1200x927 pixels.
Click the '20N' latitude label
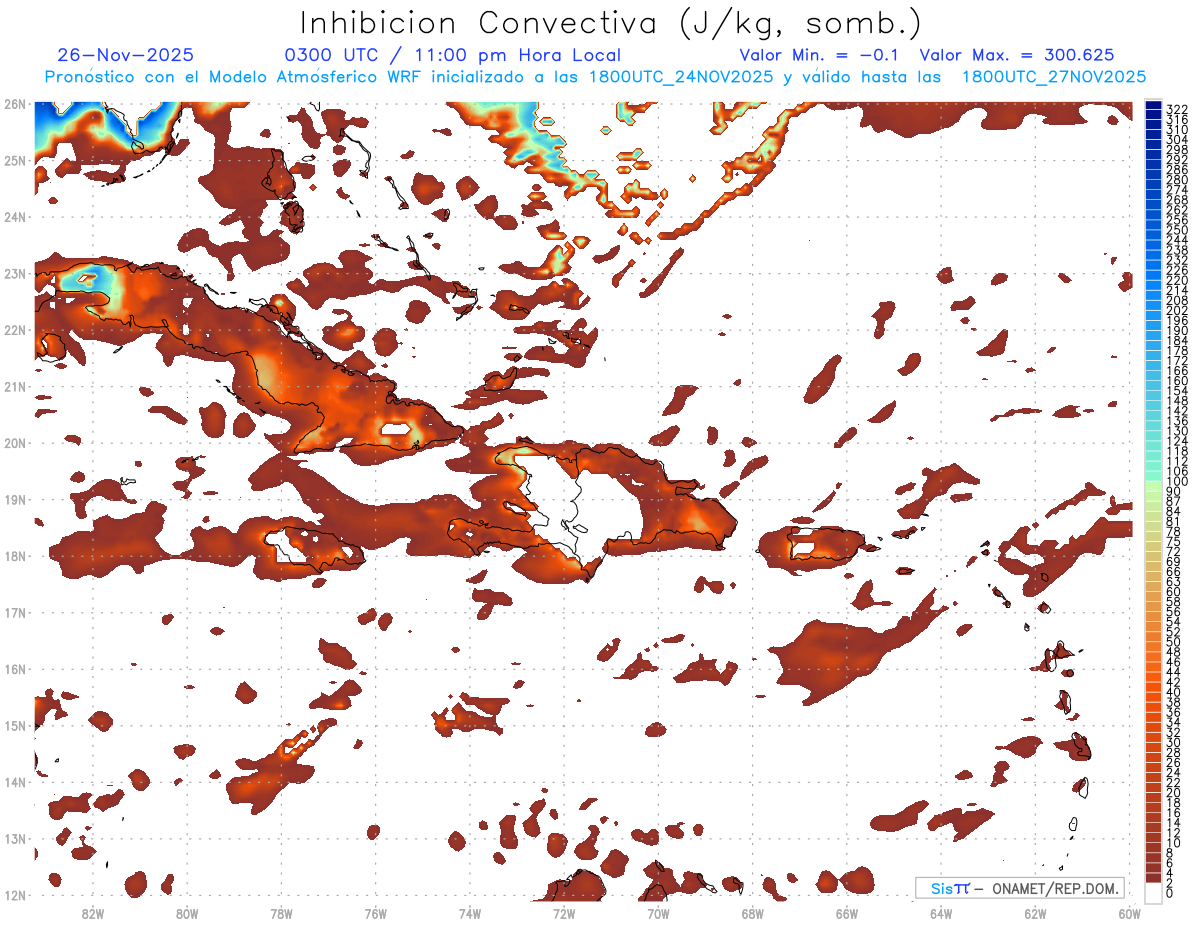tap(14, 443)
